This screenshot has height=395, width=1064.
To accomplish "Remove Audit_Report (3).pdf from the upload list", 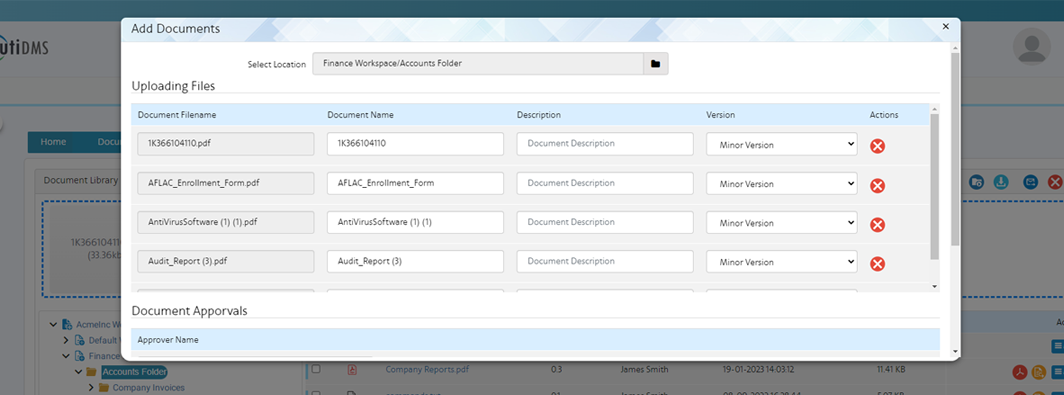I will click(x=877, y=264).
